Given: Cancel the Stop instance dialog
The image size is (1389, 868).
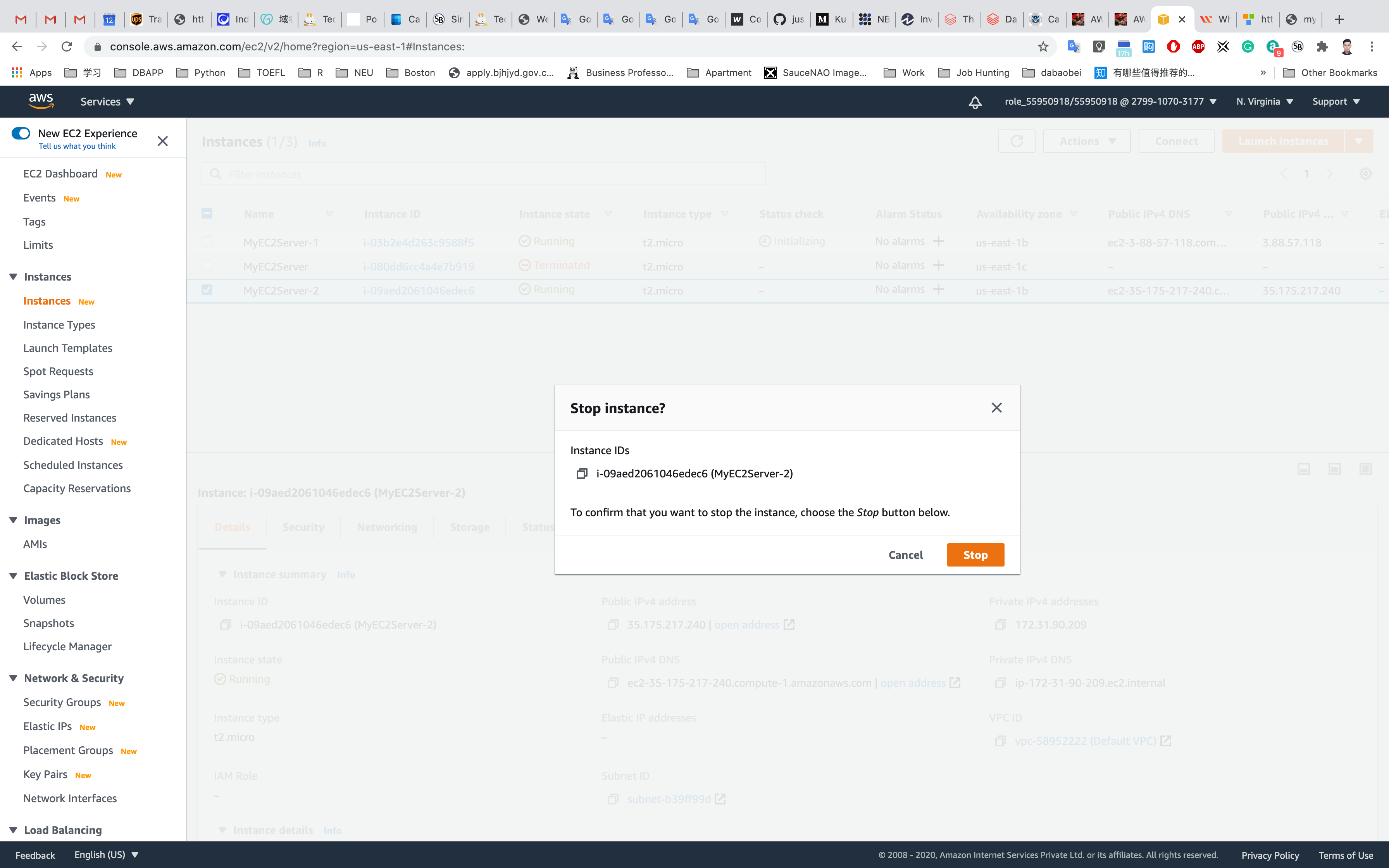Looking at the screenshot, I should click(x=905, y=555).
